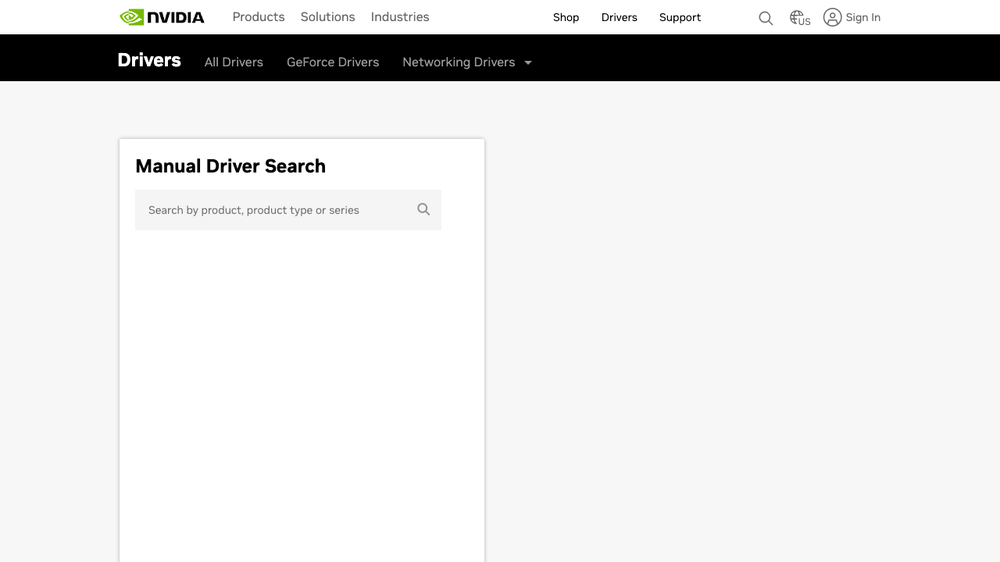Focus the product search input field
The height and width of the screenshot is (562, 1000).
point(288,210)
